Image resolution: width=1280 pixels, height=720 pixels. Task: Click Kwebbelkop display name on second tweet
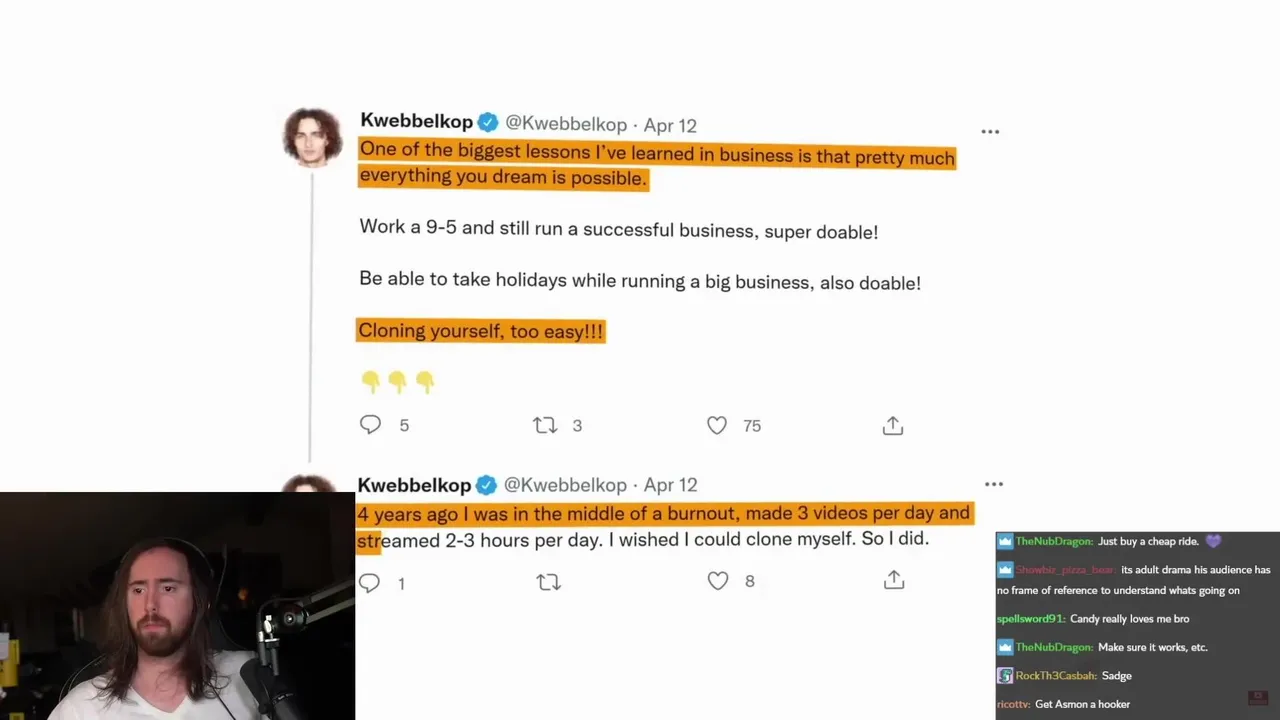[x=414, y=485]
